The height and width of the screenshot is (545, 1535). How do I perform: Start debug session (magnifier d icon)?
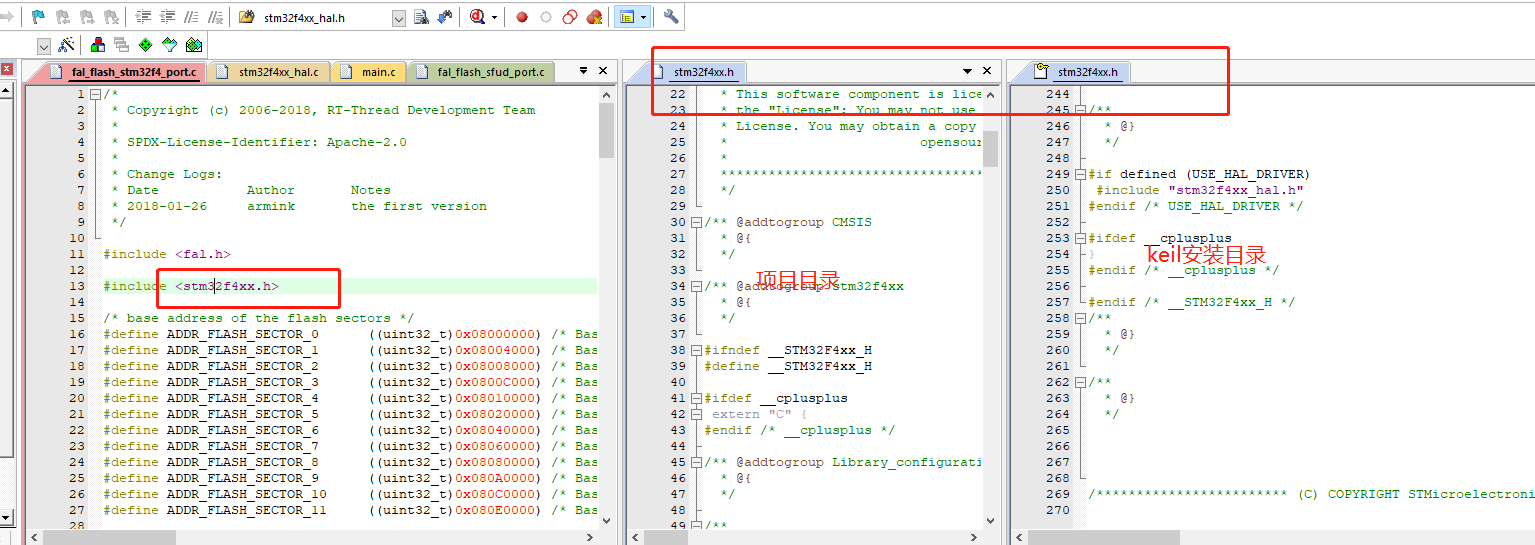point(477,17)
